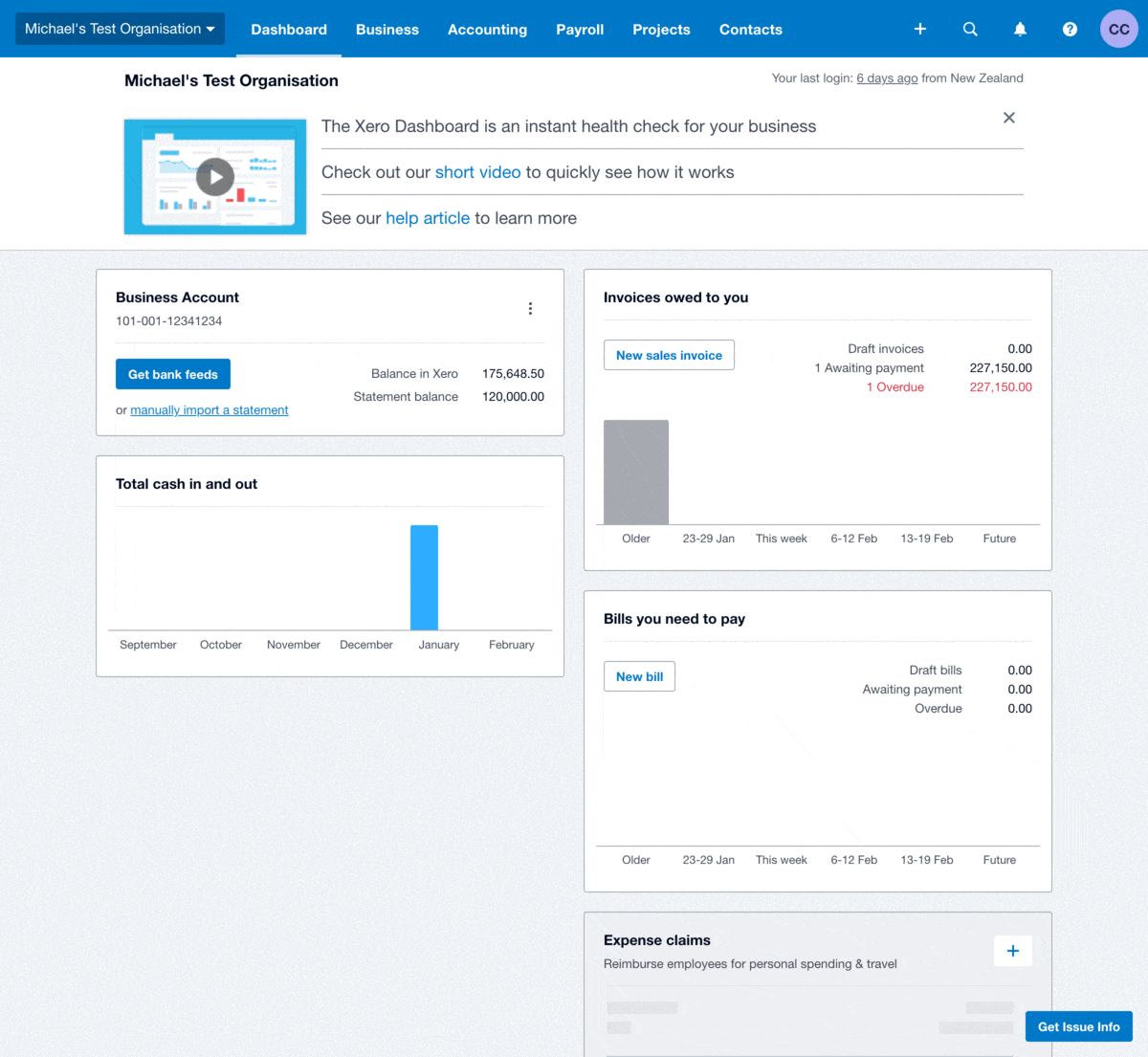Click the Statement balance 120,000.00 value
Screen dimensions: 1148x1057
pyautogui.click(x=513, y=397)
